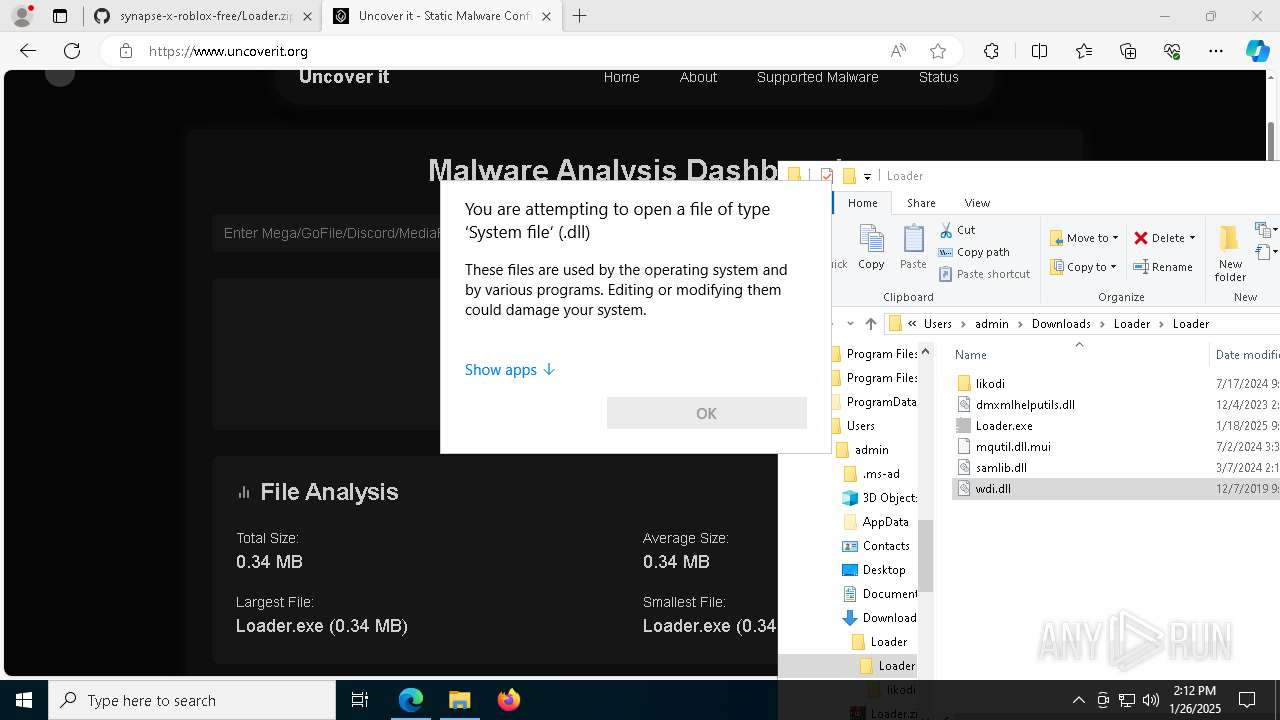Toggle read aloud icon in address bar

click(x=898, y=51)
